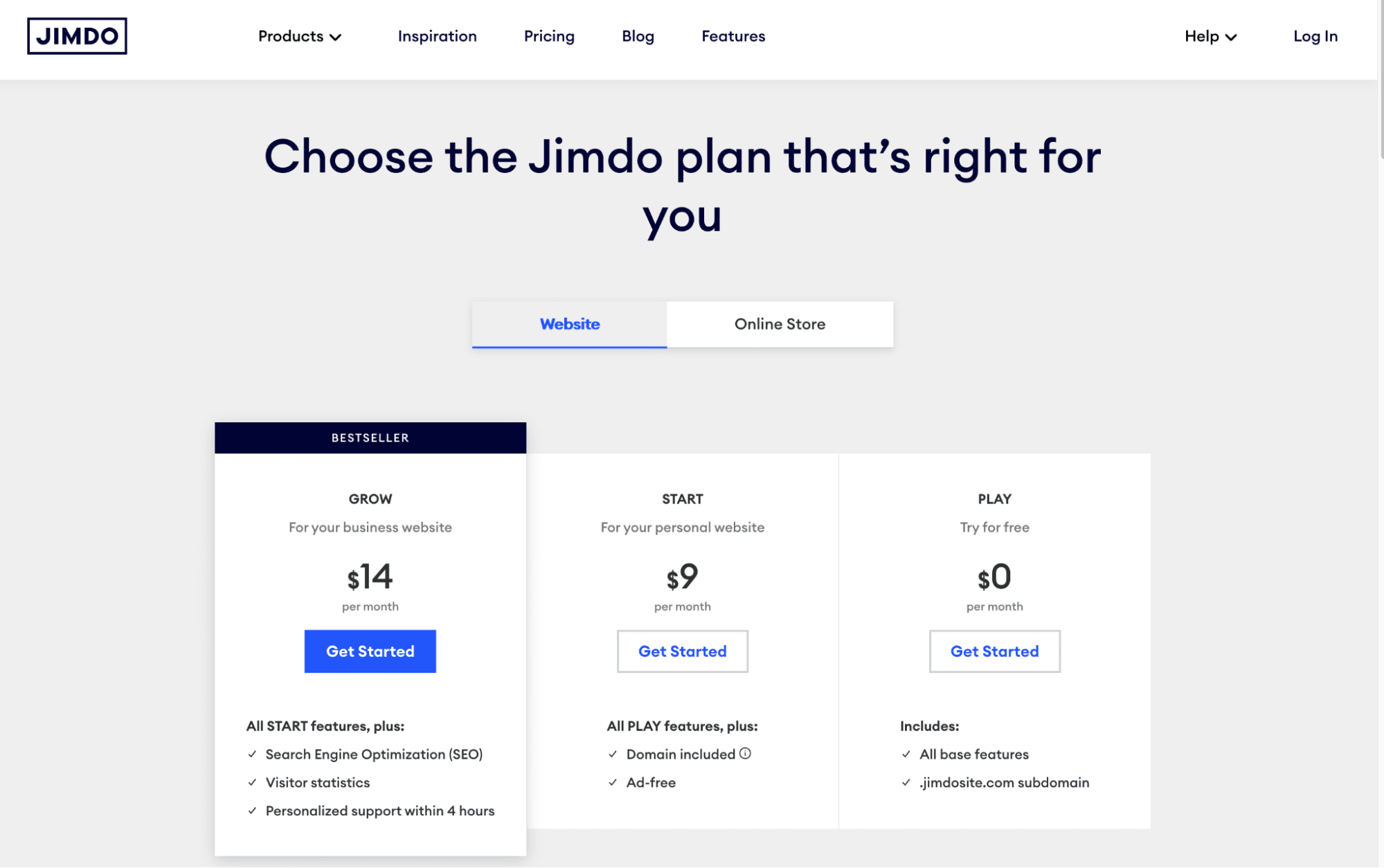Click the Help dropdown arrow

pos(1232,37)
